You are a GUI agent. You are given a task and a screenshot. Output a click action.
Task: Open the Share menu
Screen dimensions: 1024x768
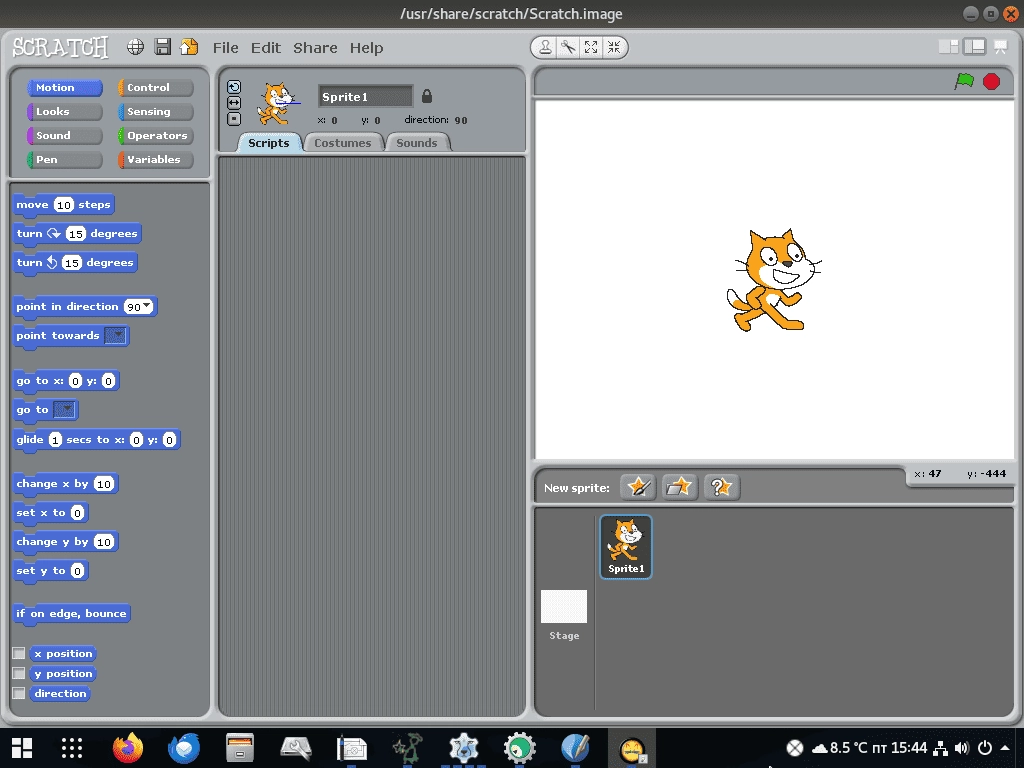coord(315,48)
